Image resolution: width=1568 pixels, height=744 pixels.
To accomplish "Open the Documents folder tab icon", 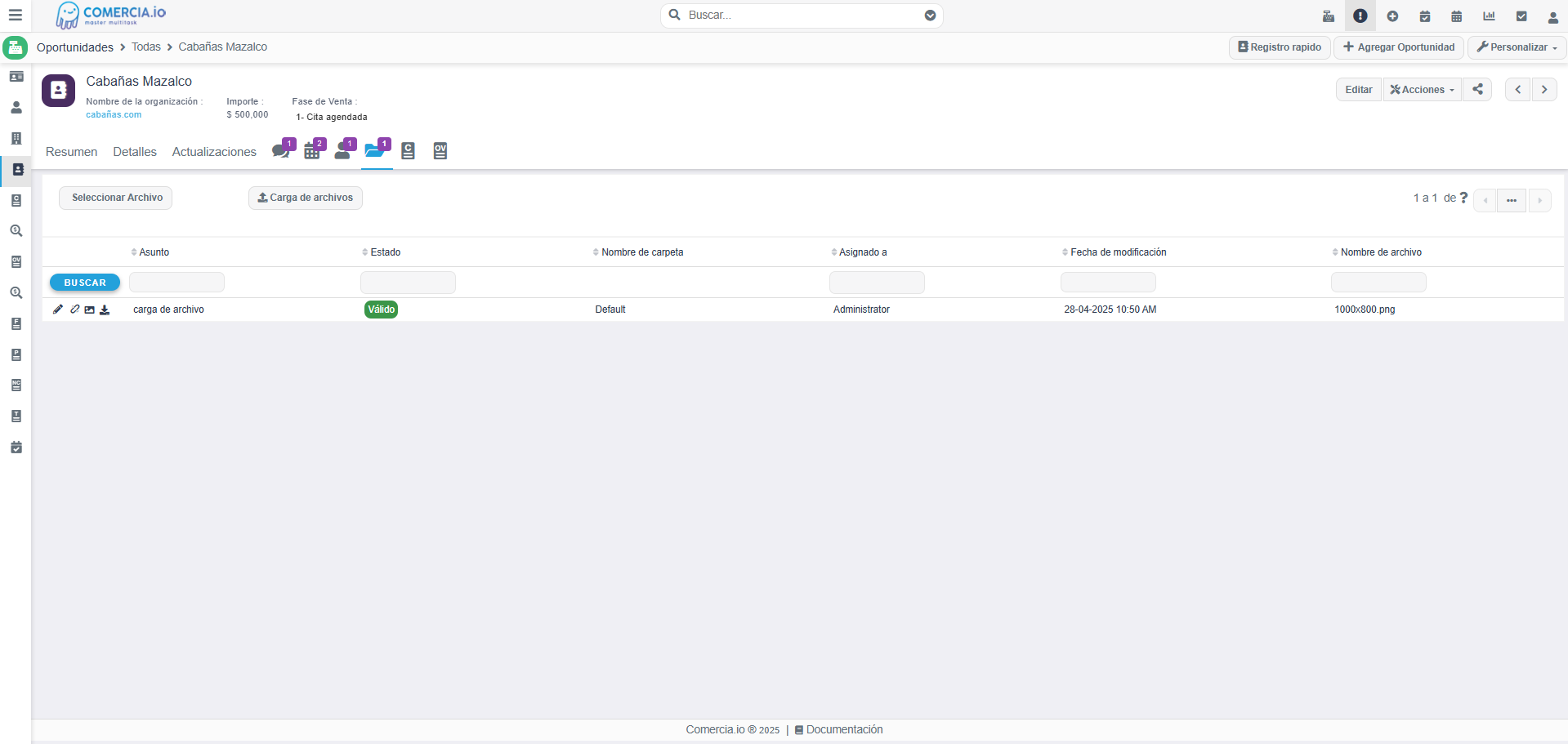I will click(x=375, y=151).
